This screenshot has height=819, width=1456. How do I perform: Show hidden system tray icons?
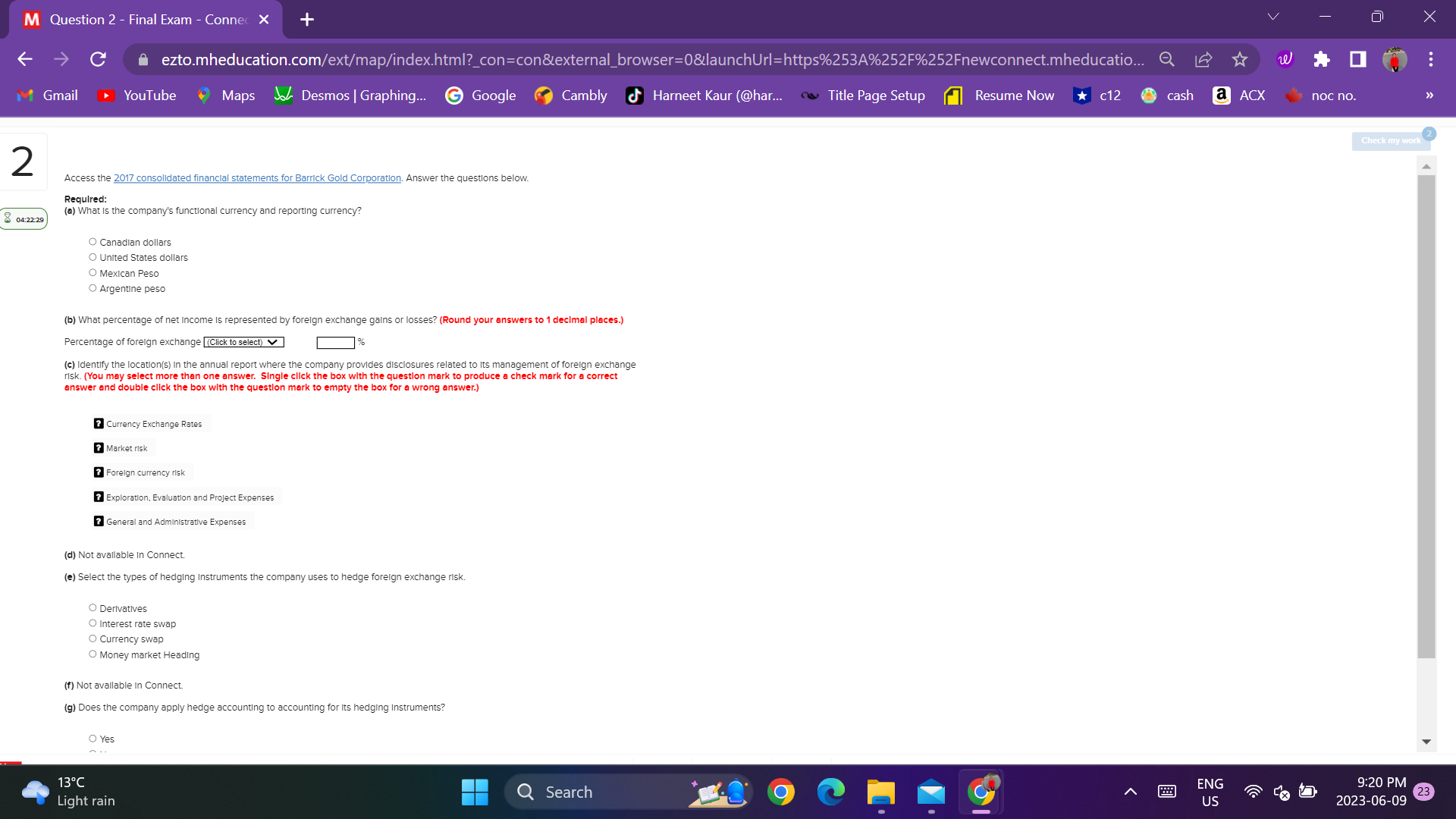[1130, 792]
